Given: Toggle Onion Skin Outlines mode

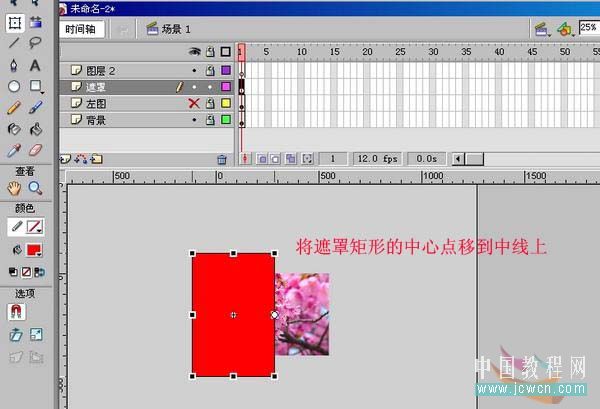Looking at the screenshot, I should click(x=275, y=158).
